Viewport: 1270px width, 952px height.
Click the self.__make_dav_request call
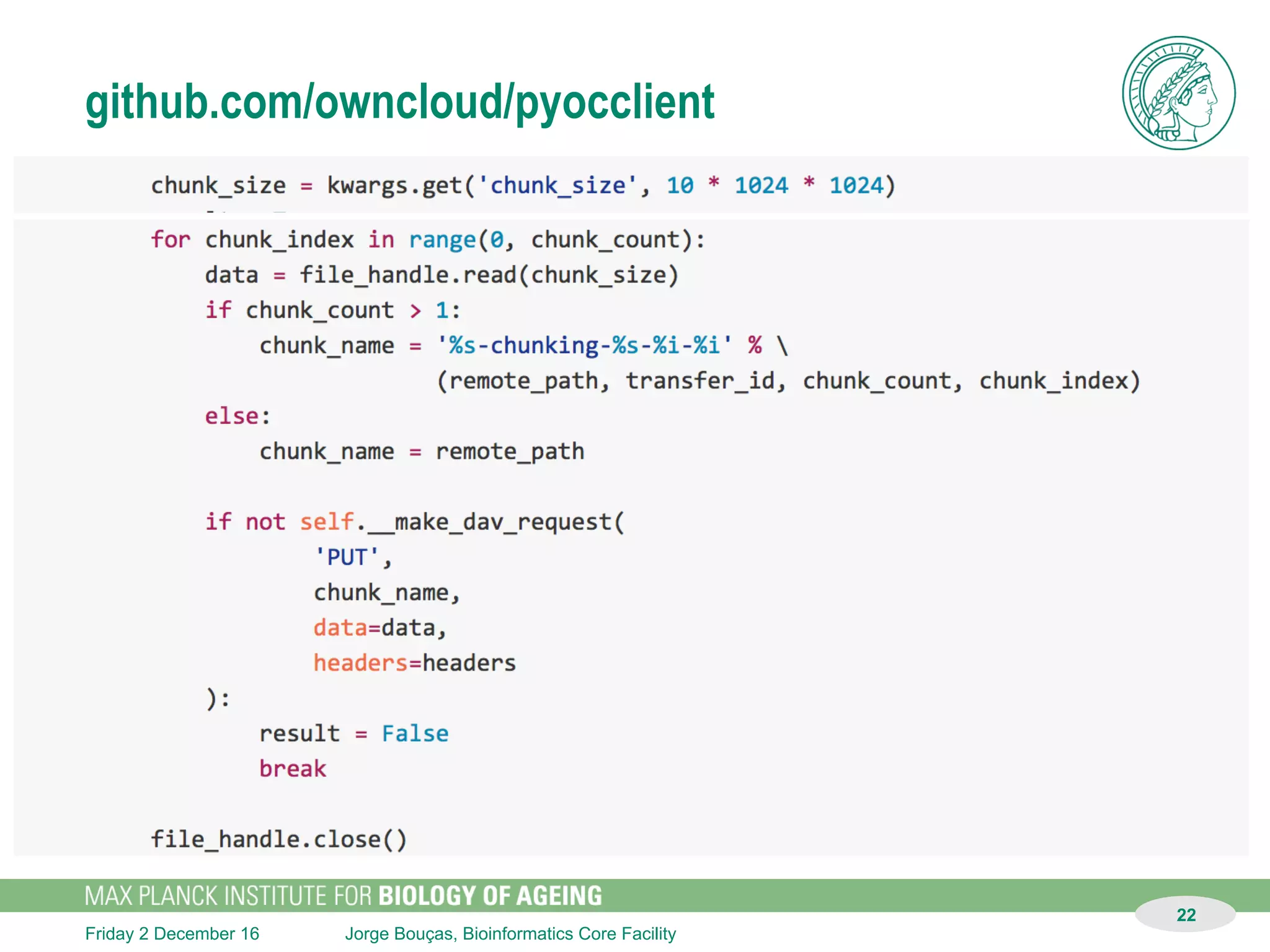tap(414, 522)
